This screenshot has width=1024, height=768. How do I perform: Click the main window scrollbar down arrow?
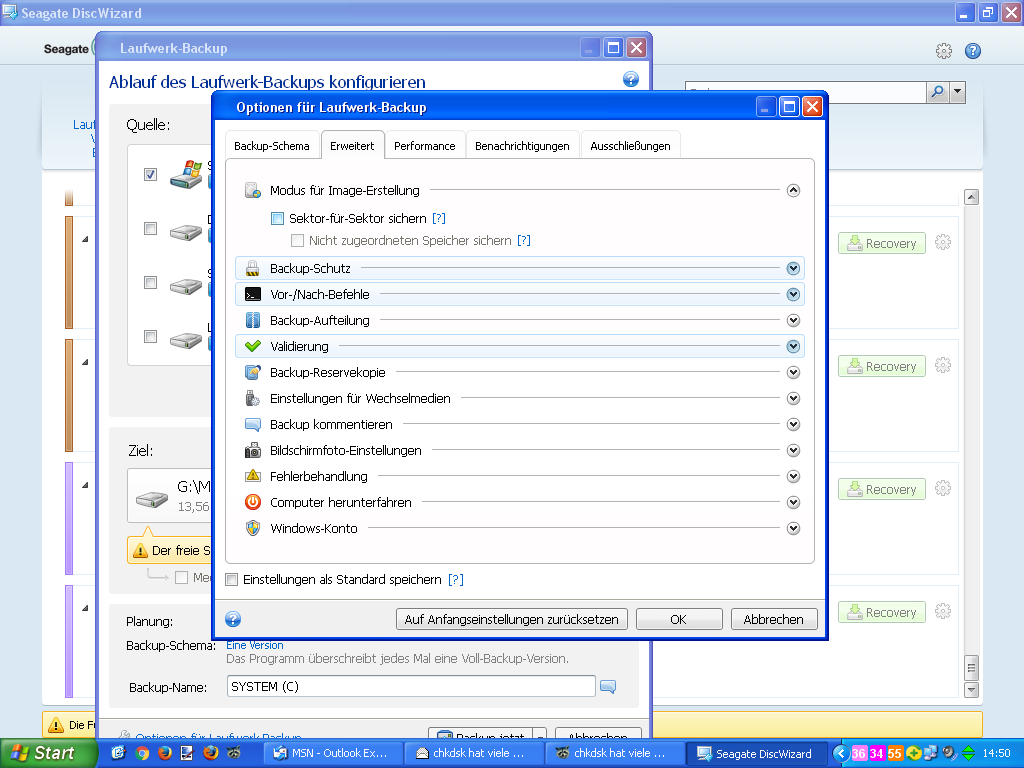pos(972,690)
